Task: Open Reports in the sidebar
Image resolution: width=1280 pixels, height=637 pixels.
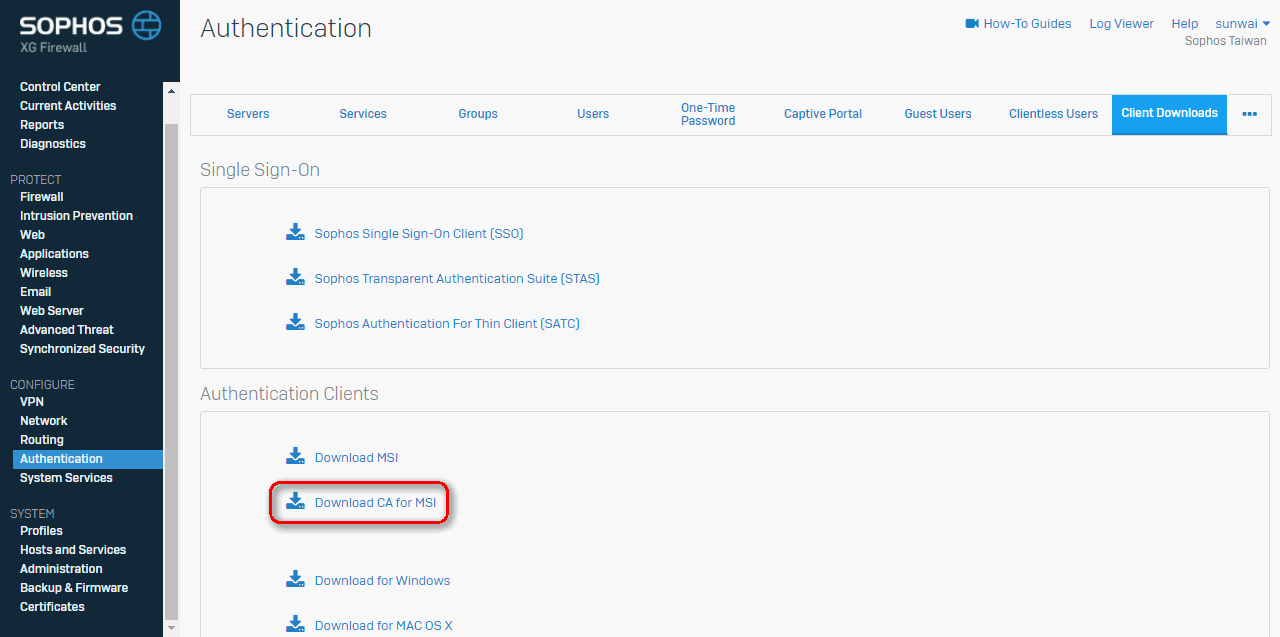Action: pyautogui.click(x=42, y=125)
